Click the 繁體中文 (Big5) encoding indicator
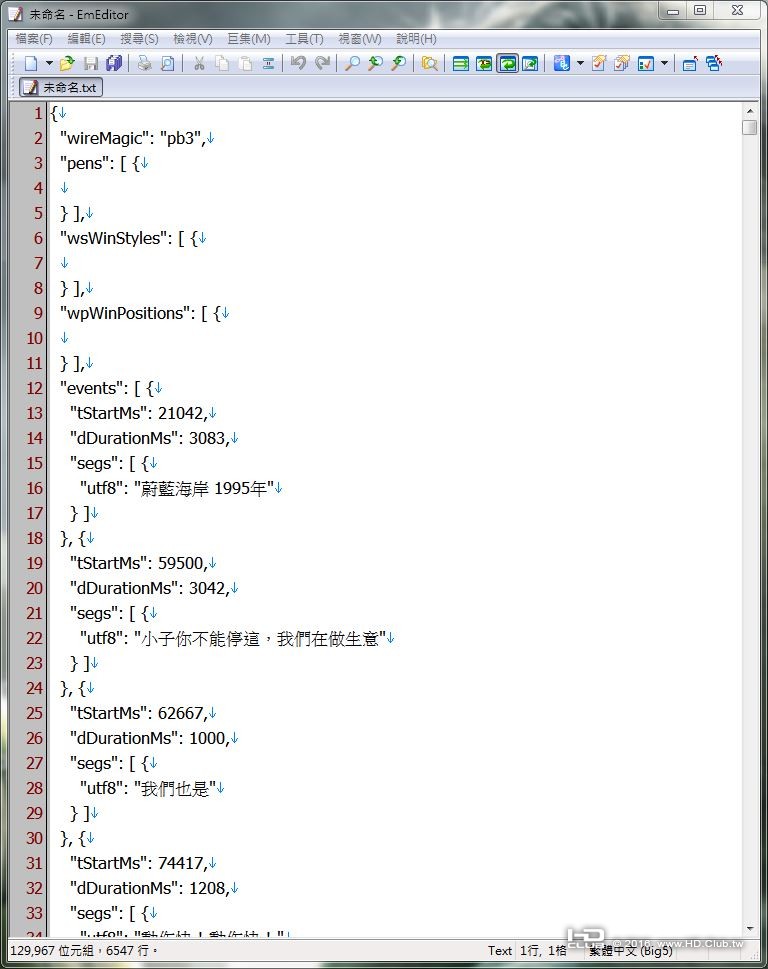768x969 pixels. 630,951
